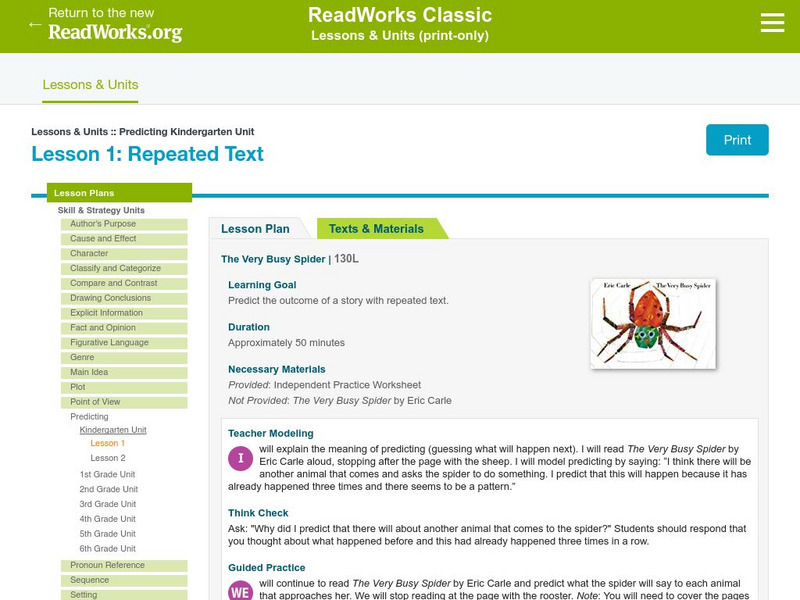The image size is (800, 600).
Task: Select Lesson 2 in the sidebar
Action: click(108, 458)
